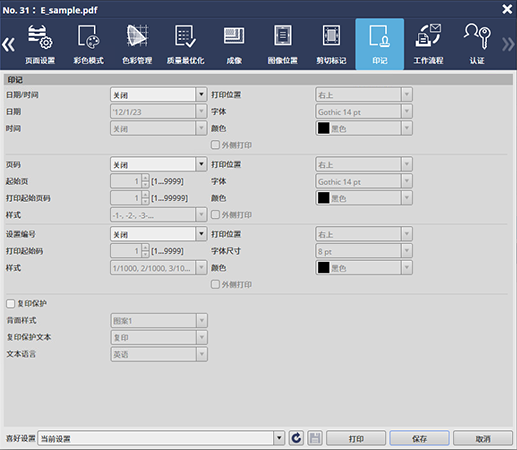The height and width of the screenshot is (450, 517).
Task: Click the 打印起始码 number field
Action: pyautogui.click(x=126, y=251)
